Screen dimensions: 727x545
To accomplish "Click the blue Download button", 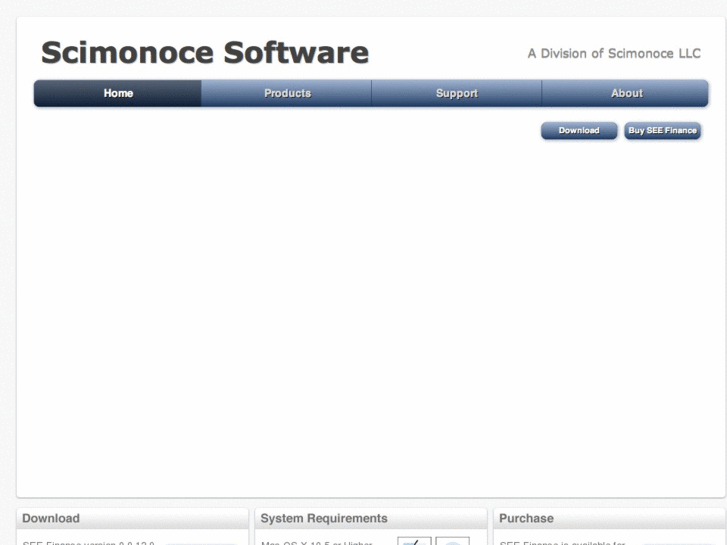I will [579, 130].
